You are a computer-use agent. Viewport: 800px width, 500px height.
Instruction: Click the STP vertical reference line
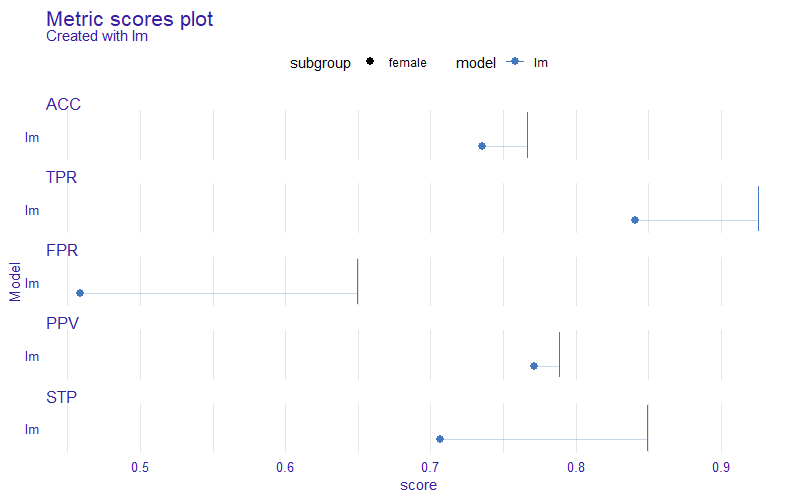click(x=647, y=428)
